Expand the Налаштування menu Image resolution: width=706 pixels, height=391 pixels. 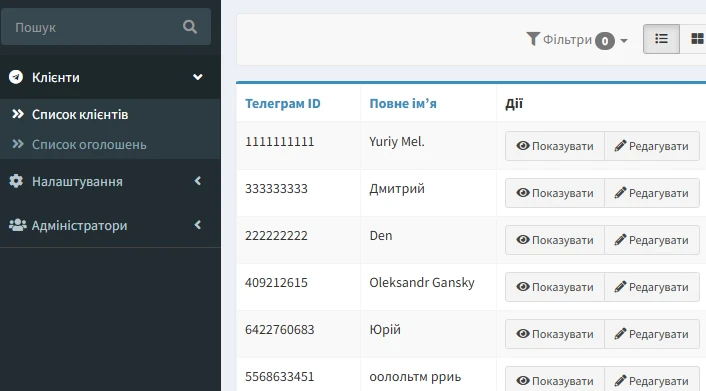point(110,181)
